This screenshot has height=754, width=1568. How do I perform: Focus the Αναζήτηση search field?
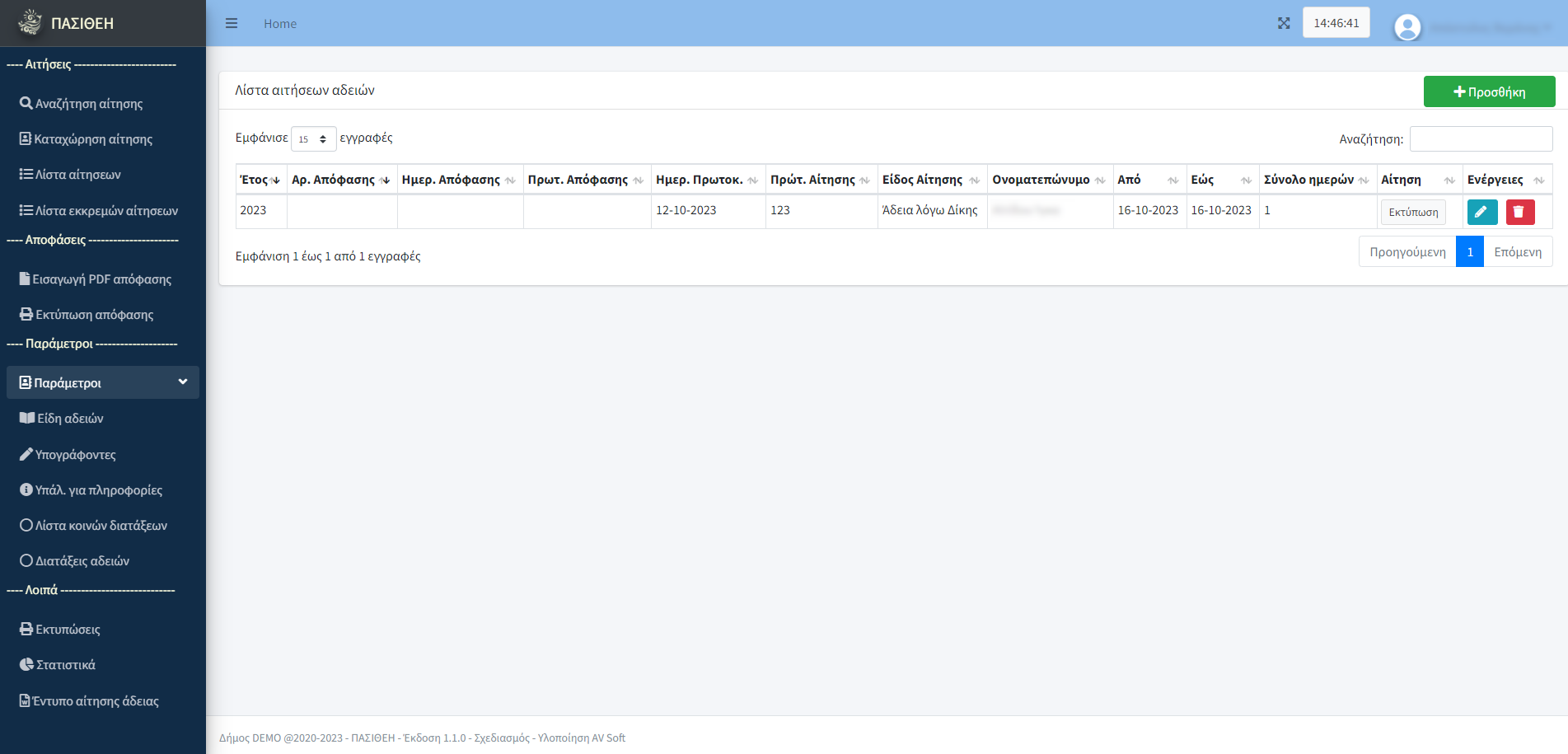tap(1481, 138)
